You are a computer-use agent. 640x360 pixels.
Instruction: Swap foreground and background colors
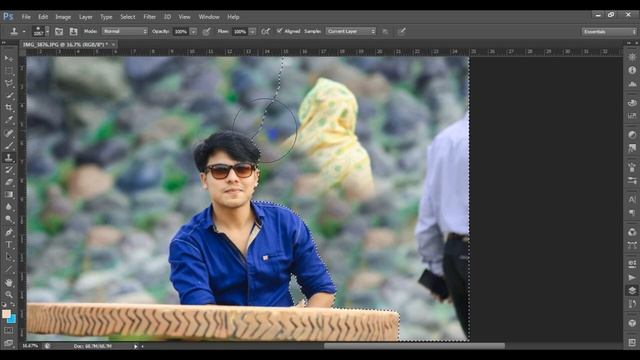pos(13,304)
